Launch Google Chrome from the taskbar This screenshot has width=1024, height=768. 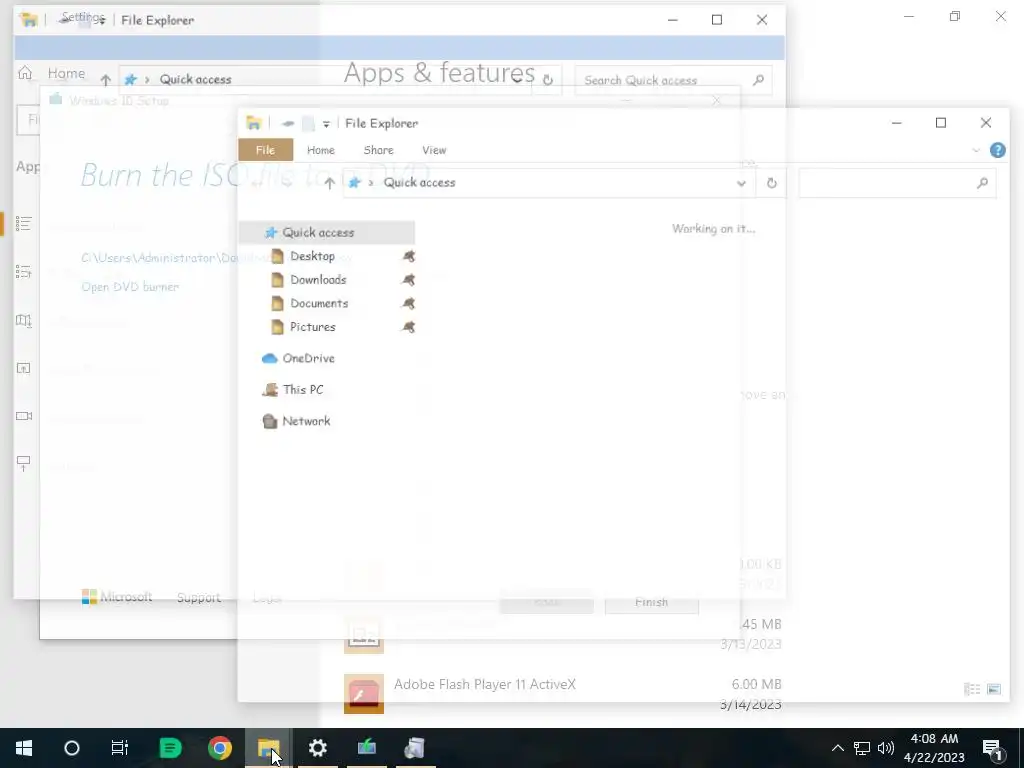[x=219, y=748]
